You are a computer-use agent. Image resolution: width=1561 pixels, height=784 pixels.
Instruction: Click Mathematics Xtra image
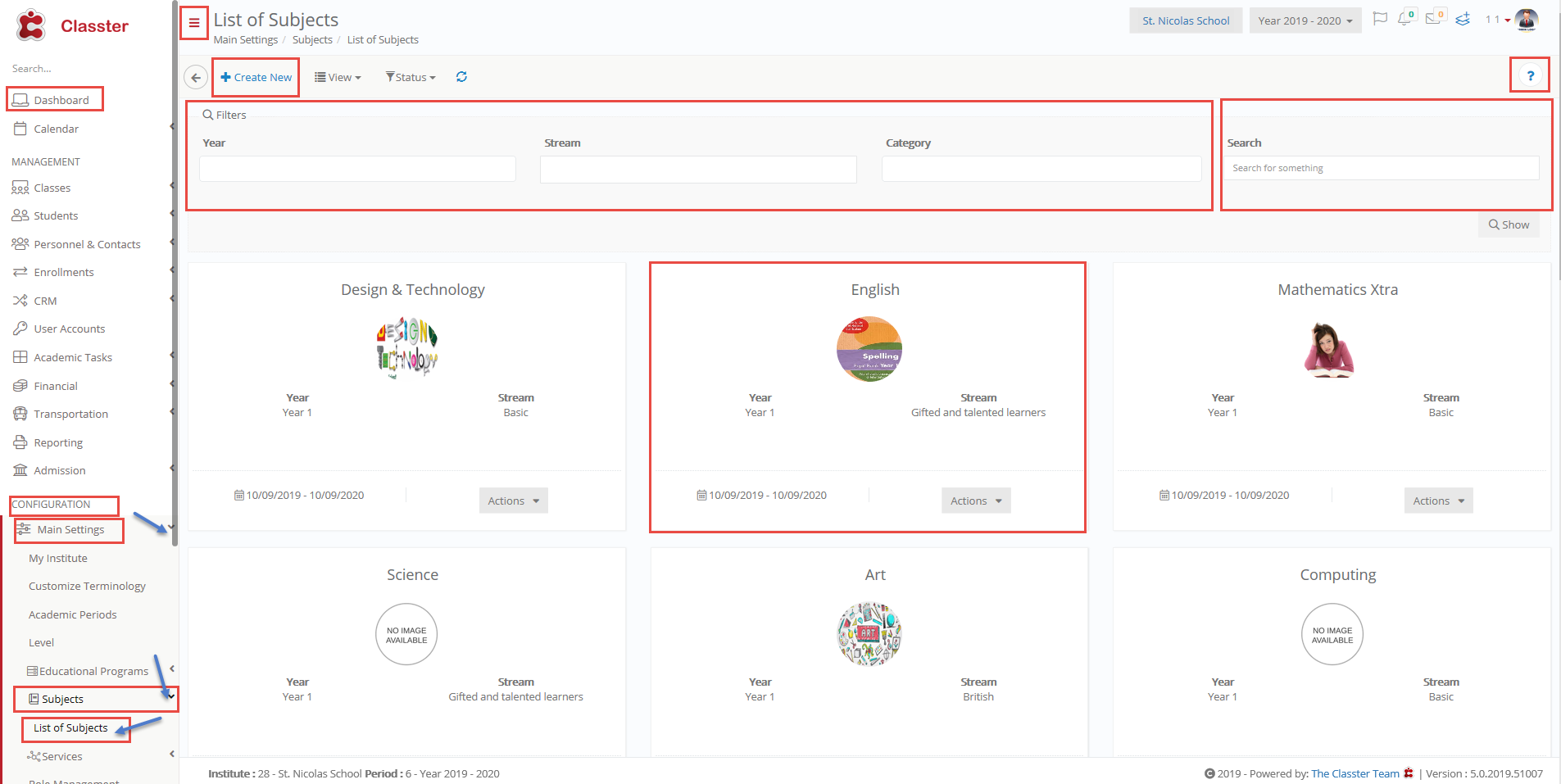(x=1328, y=350)
